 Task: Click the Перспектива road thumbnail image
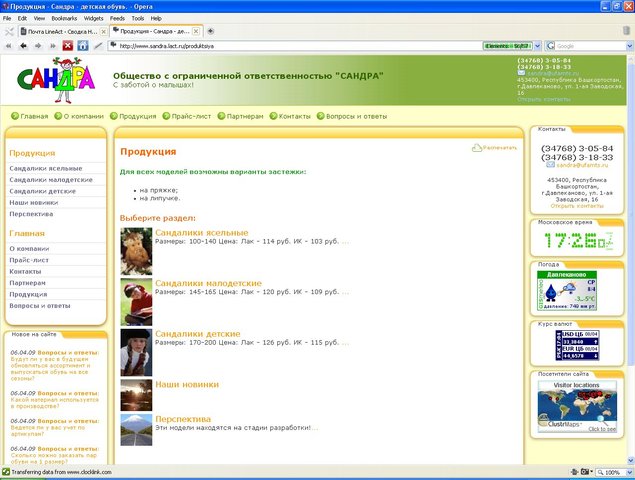(x=135, y=429)
